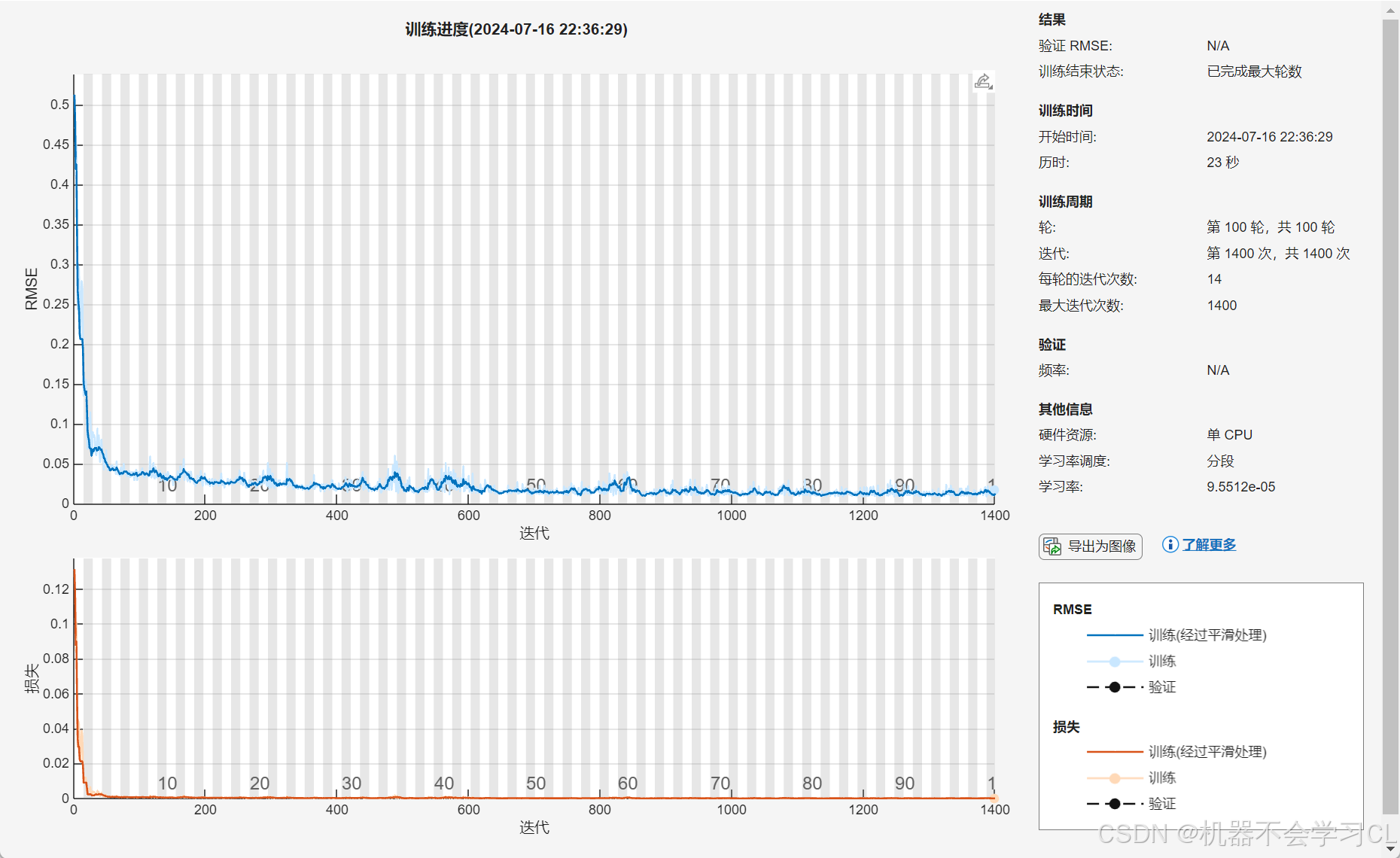Click the 9.5512e-05 learning rate value
Viewport: 1400px width, 858px height.
(x=1240, y=487)
